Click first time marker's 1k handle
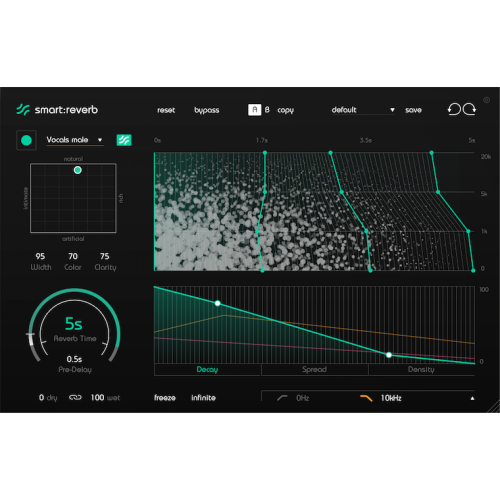The image size is (500, 500). (x=257, y=231)
